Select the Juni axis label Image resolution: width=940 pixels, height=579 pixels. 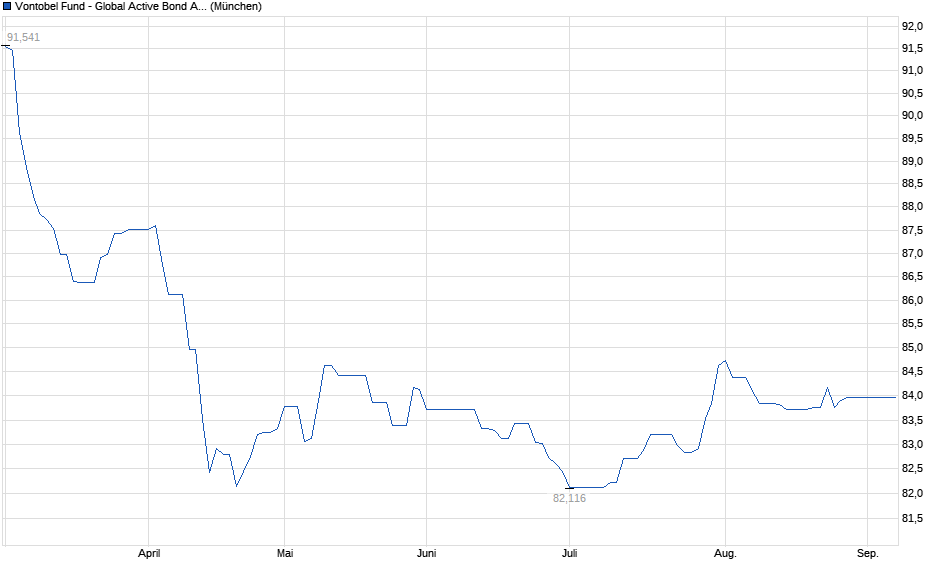pyautogui.click(x=426, y=553)
